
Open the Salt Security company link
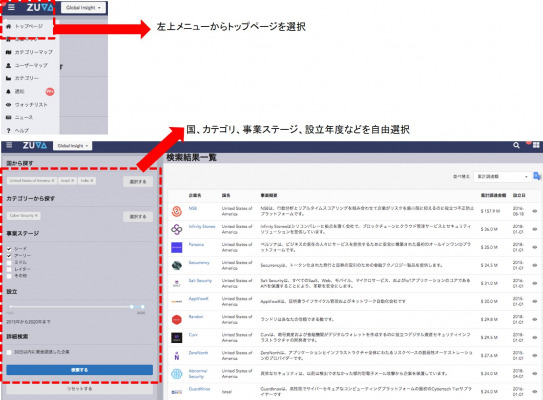200,281
